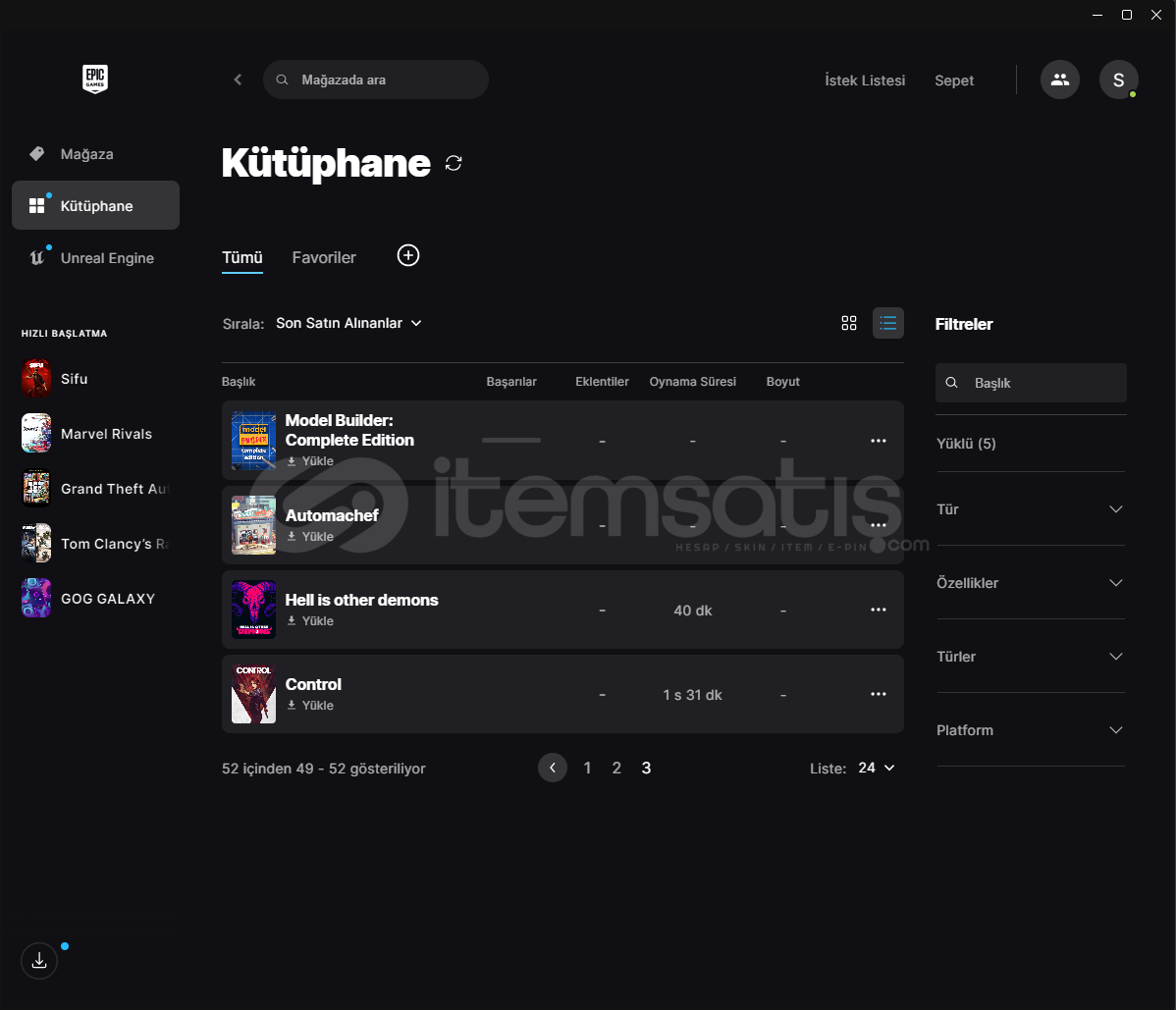The width and height of the screenshot is (1176, 1010).
Task: Click the Mağazada ara search field
Action: click(x=376, y=80)
